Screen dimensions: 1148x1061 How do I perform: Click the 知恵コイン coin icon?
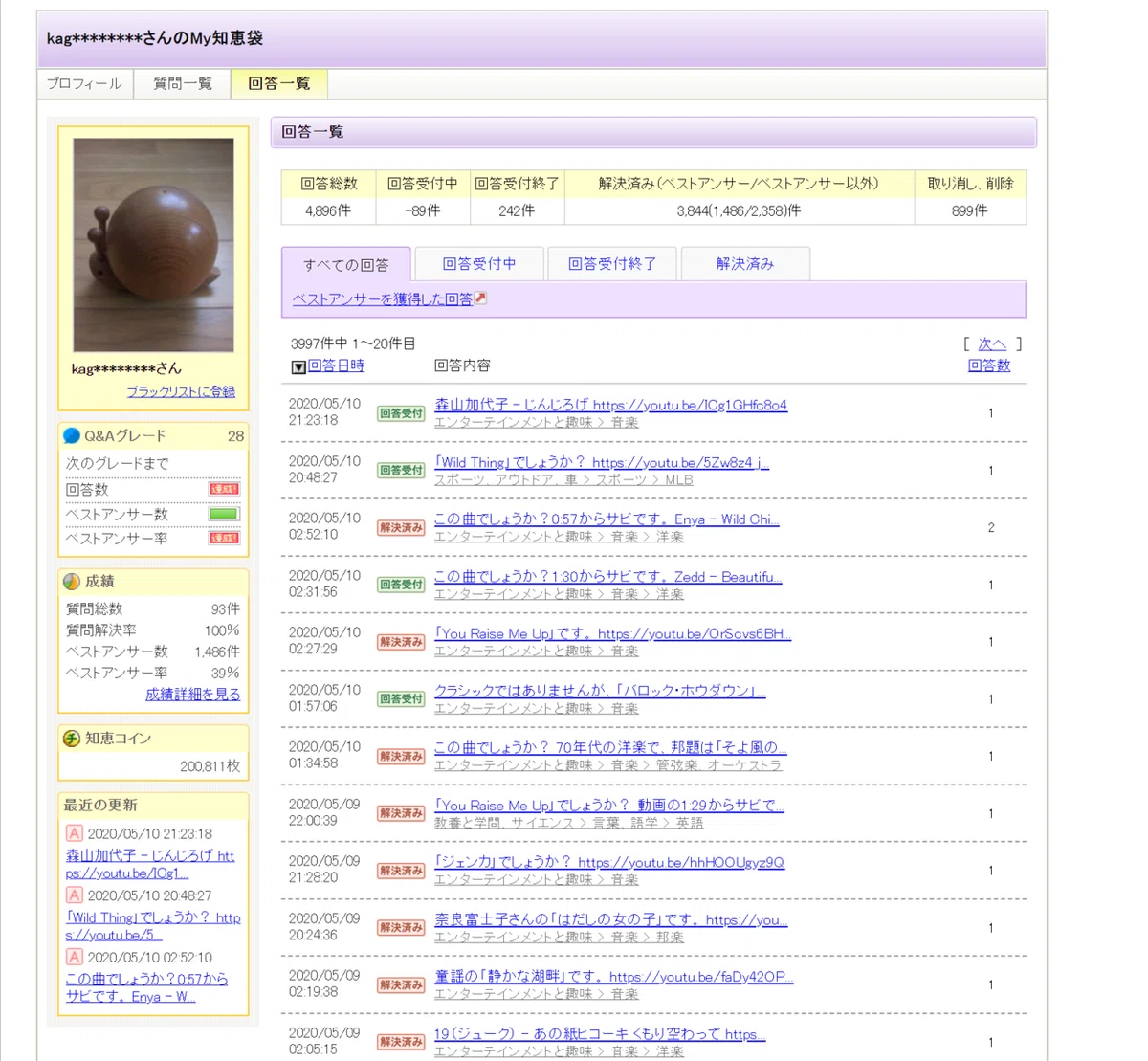(x=72, y=739)
